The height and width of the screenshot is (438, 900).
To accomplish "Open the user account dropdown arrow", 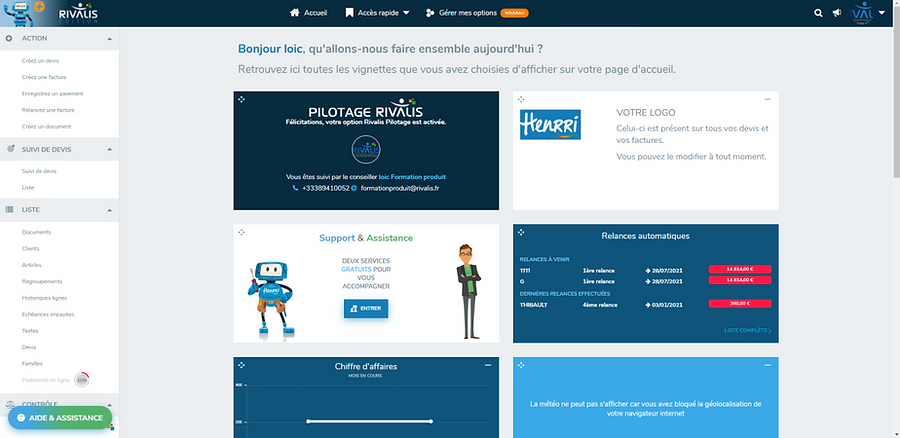I will [x=882, y=13].
